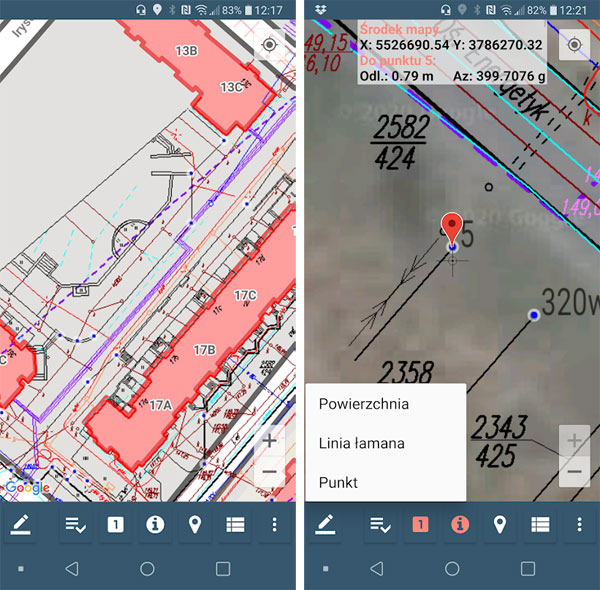The image size is (600, 590).
Task: Tap building label 13B on left map
Action: click(186, 51)
